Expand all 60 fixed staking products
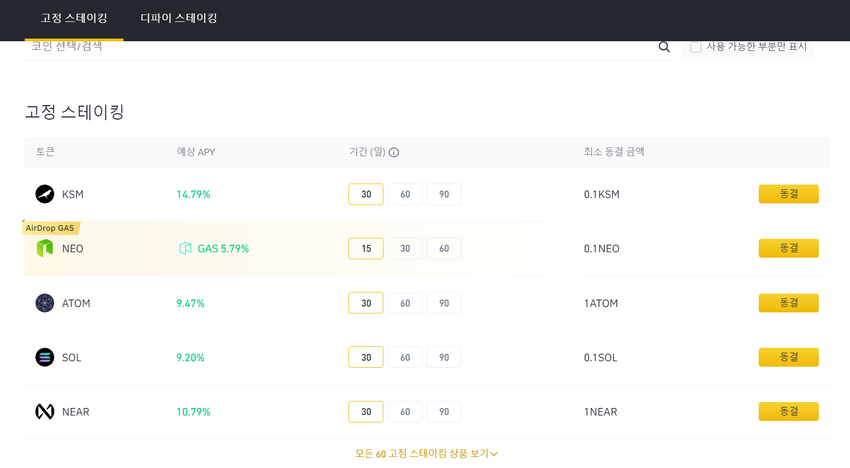The image size is (850, 468). (x=426, y=453)
